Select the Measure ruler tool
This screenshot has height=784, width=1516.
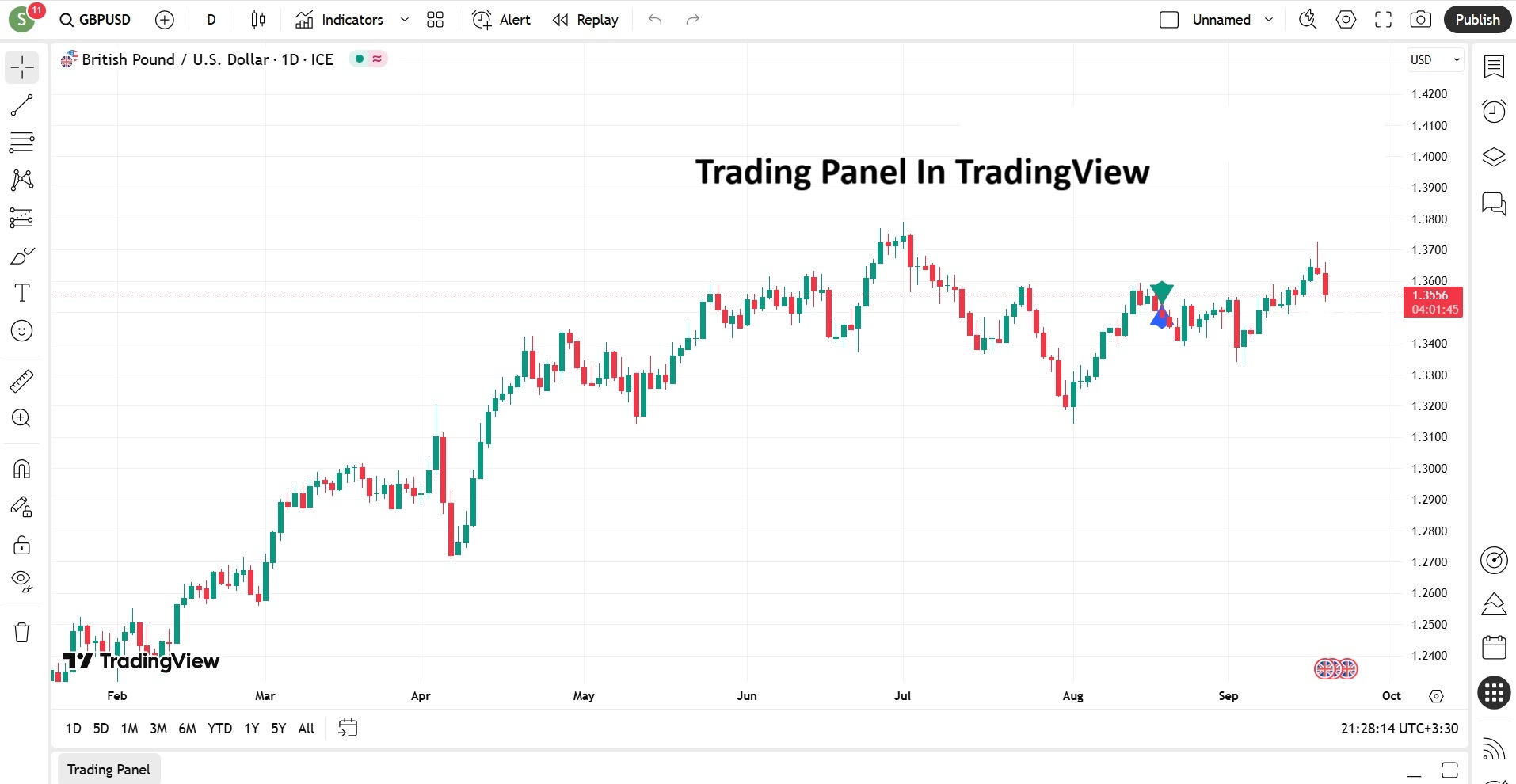tap(21, 380)
